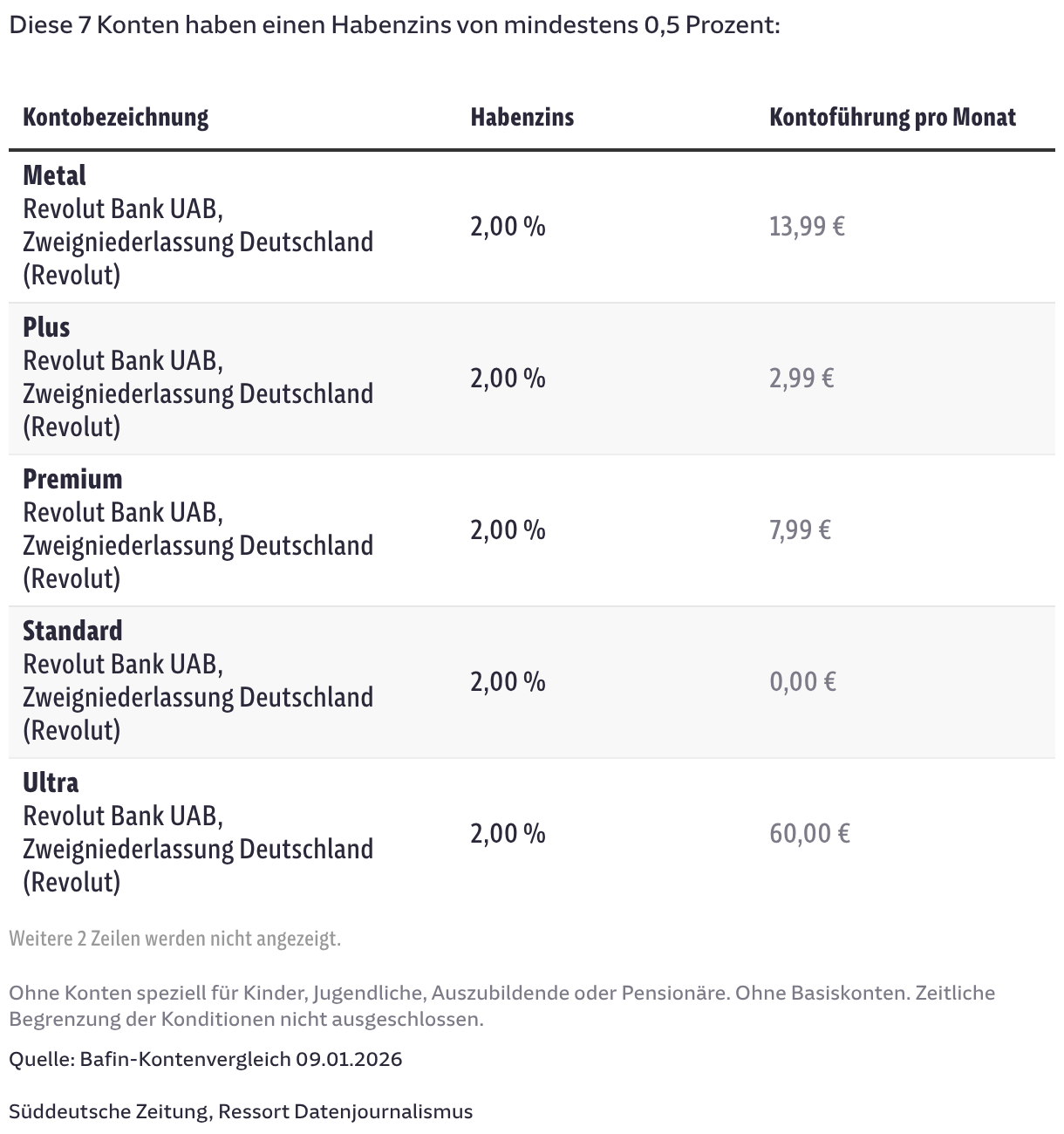Click 'Weitere 2 Zeilen werden nicht angezeigt'
Viewport: 1064px width, 1134px height.
click(x=174, y=939)
